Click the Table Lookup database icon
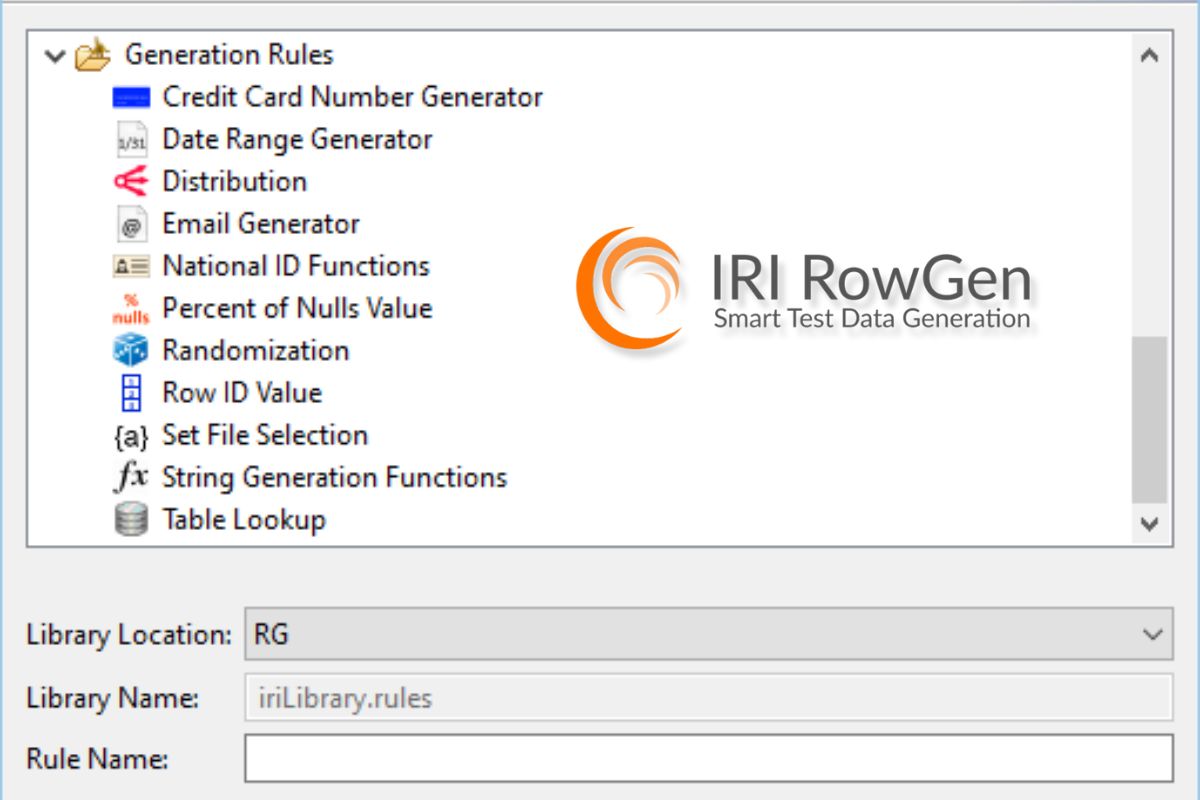 [131, 520]
